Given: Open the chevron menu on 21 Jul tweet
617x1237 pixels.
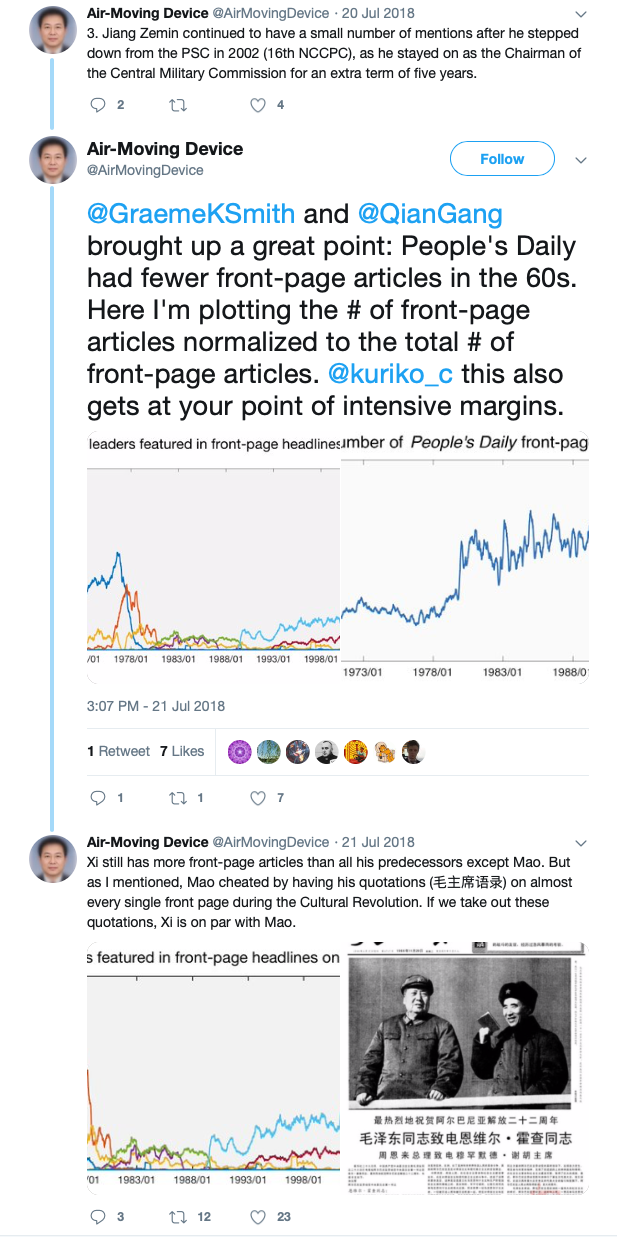Looking at the screenshot, I should [x=582, y=843].
